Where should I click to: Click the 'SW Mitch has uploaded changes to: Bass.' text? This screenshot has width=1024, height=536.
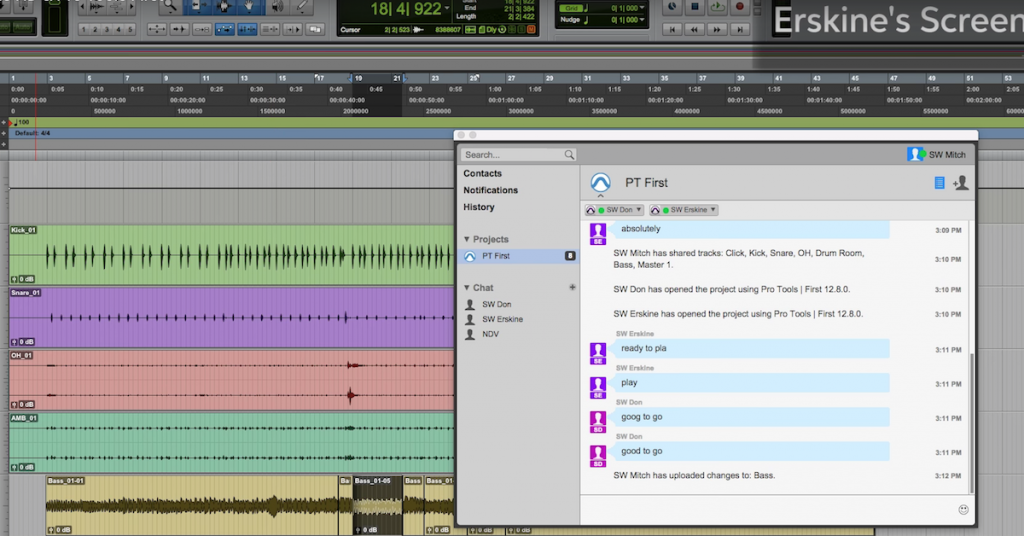tap(694, 476)
